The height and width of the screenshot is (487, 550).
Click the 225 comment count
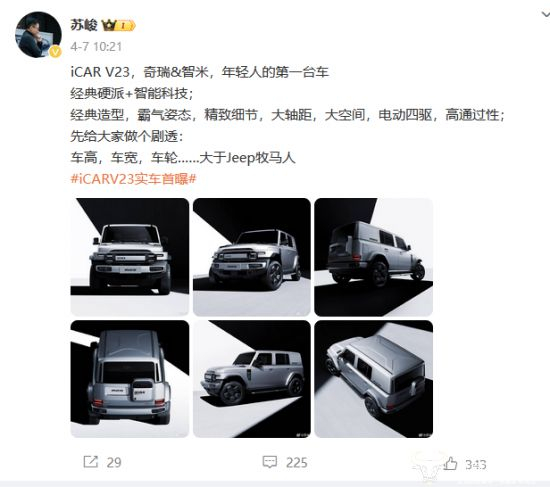(296, 463)
